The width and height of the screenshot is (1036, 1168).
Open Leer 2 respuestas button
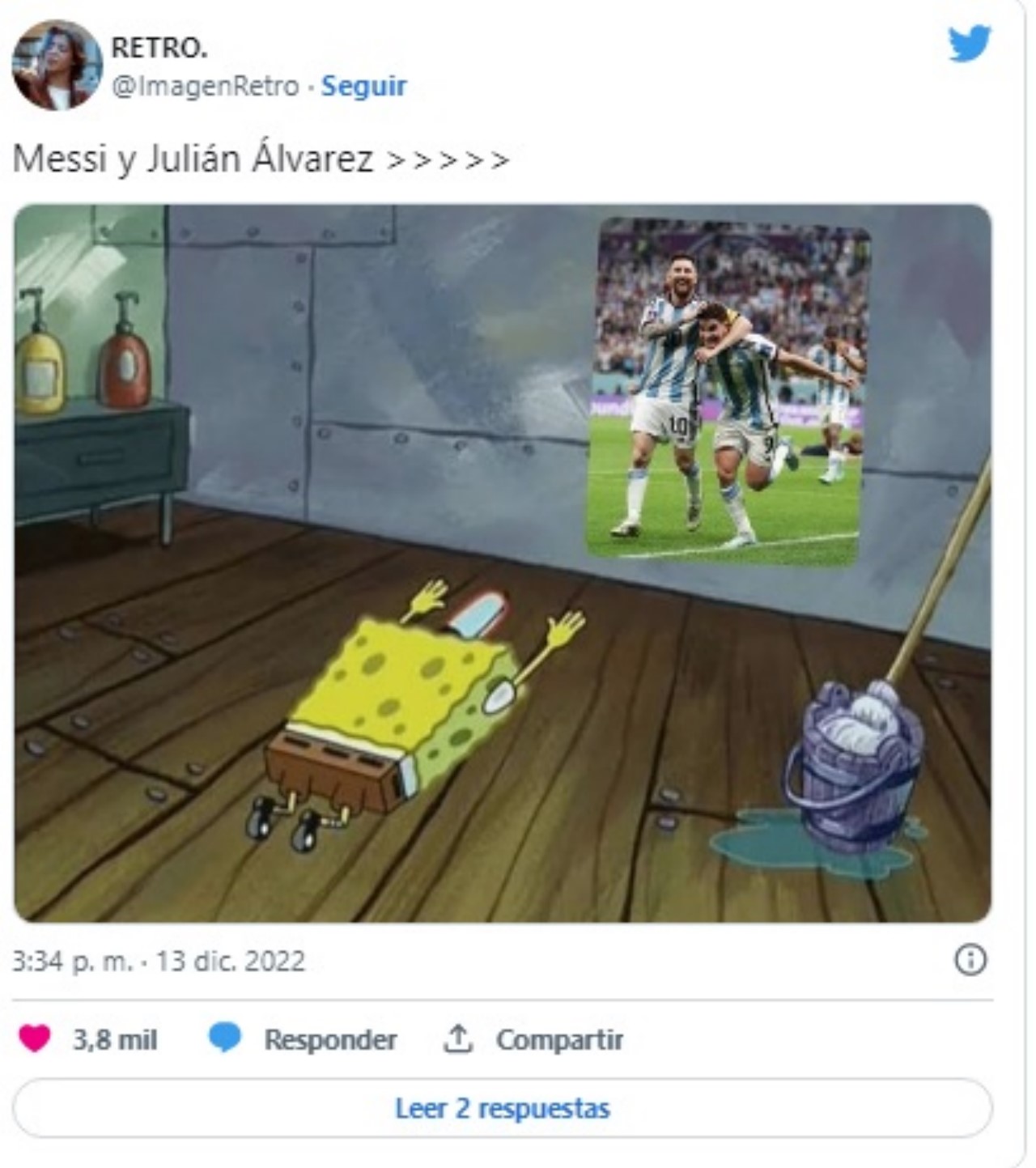tap(503, 1108)
